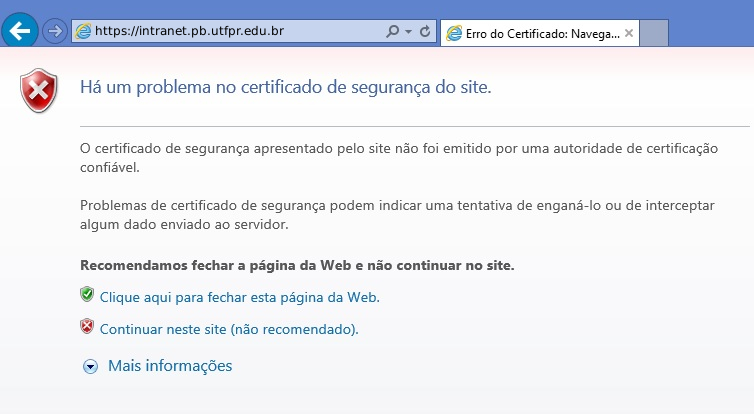Click the IE favicon on the certificate error tab
Screen dimensions: 754x414
[456, 33]
